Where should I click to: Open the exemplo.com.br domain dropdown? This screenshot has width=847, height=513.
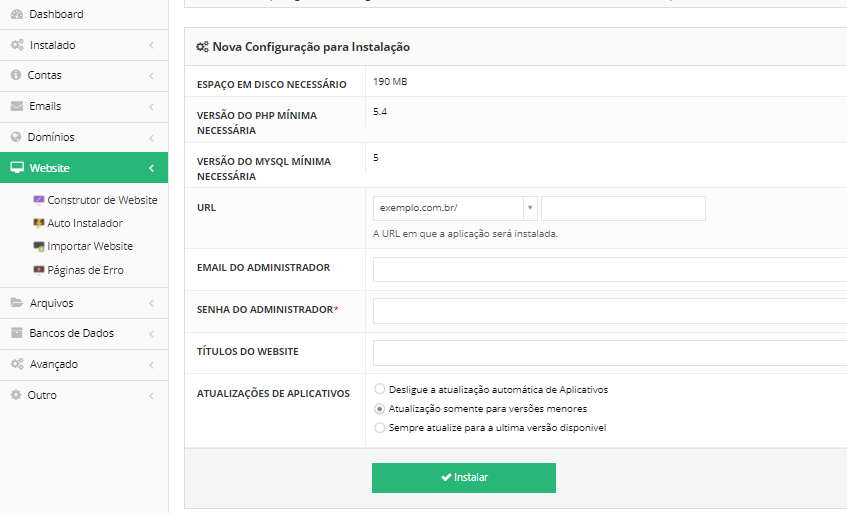click(455, 208)
